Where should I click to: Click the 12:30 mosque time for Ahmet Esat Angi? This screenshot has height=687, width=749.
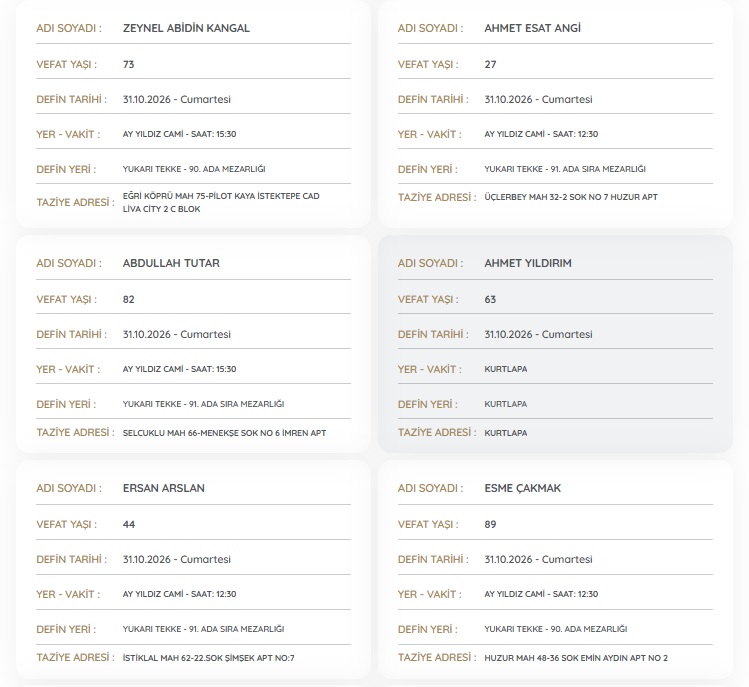click(541, 134)
